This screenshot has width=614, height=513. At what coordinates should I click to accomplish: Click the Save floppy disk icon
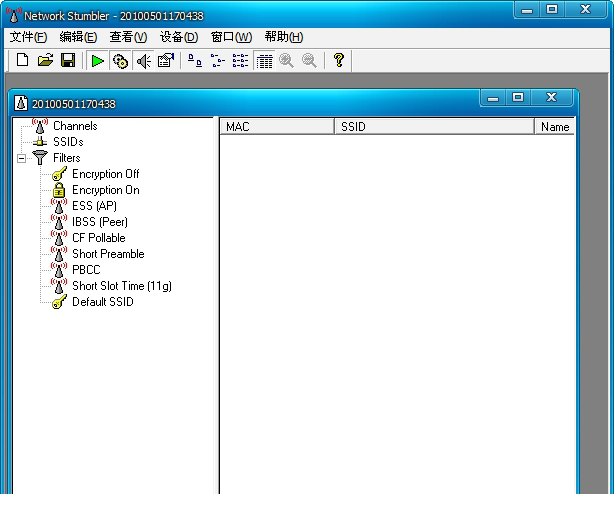point(68,60)
